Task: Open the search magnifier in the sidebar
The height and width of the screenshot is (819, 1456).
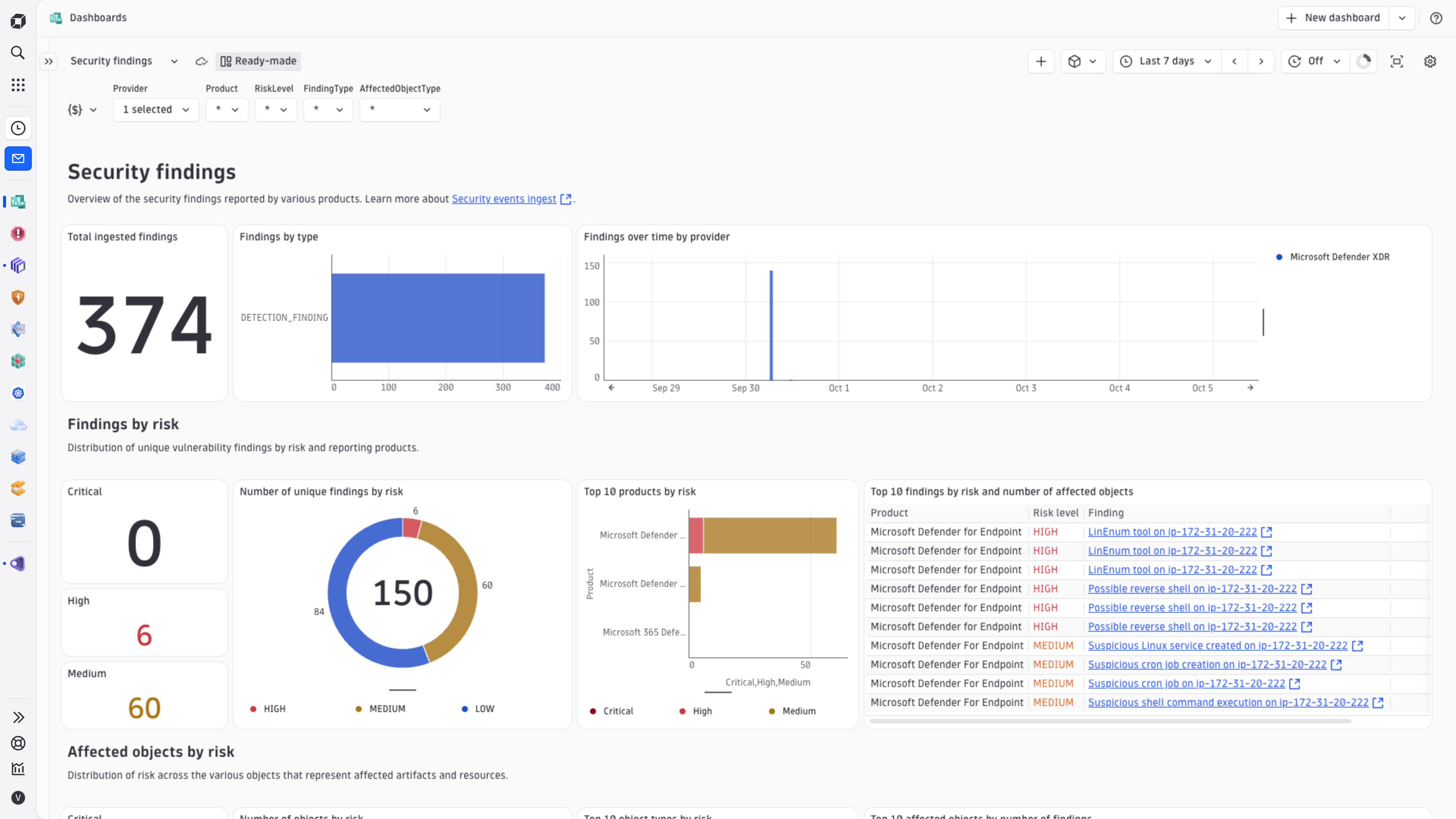Action: click(x=18, y=53)
